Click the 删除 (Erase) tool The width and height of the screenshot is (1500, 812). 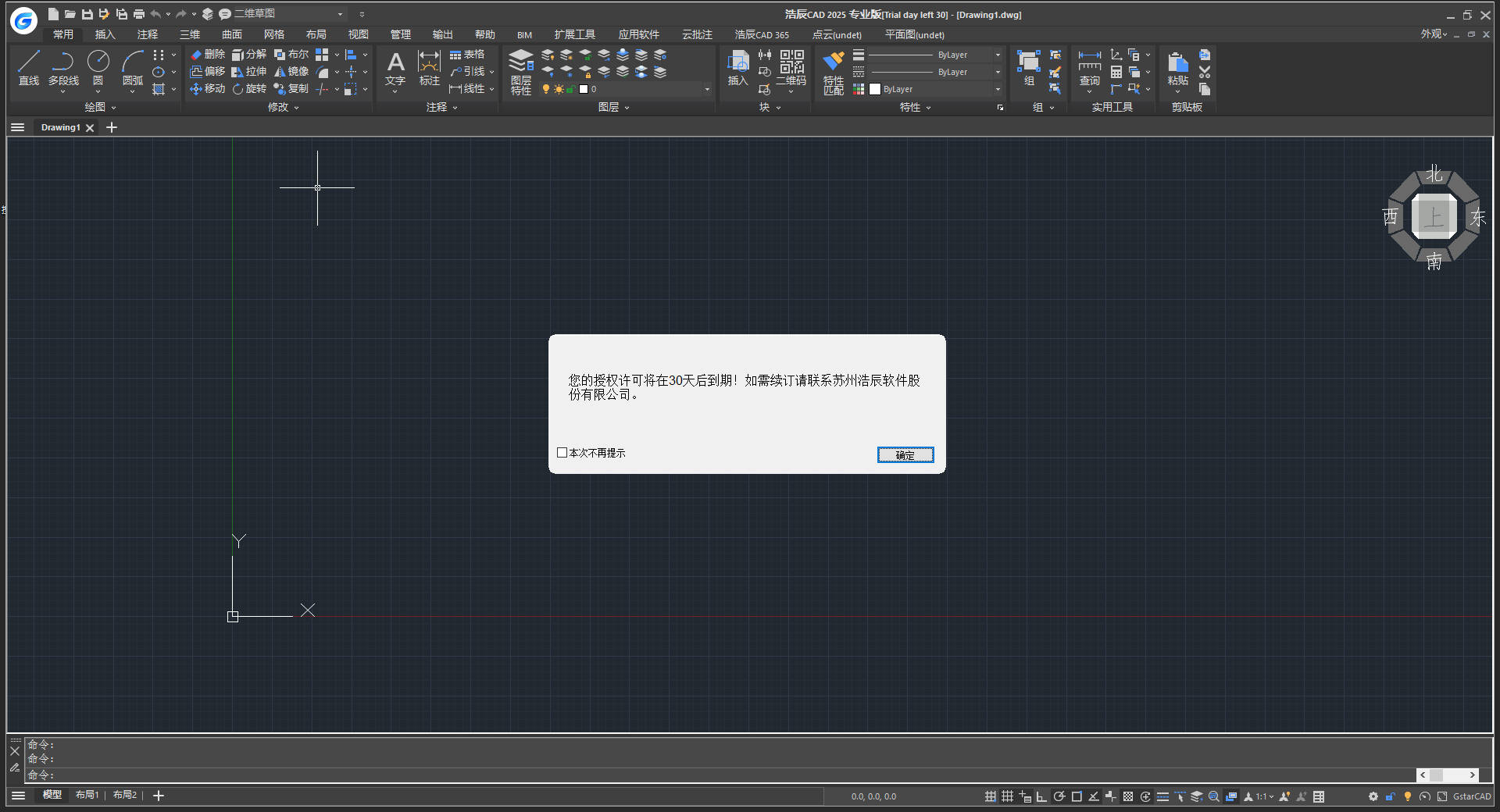208,55
